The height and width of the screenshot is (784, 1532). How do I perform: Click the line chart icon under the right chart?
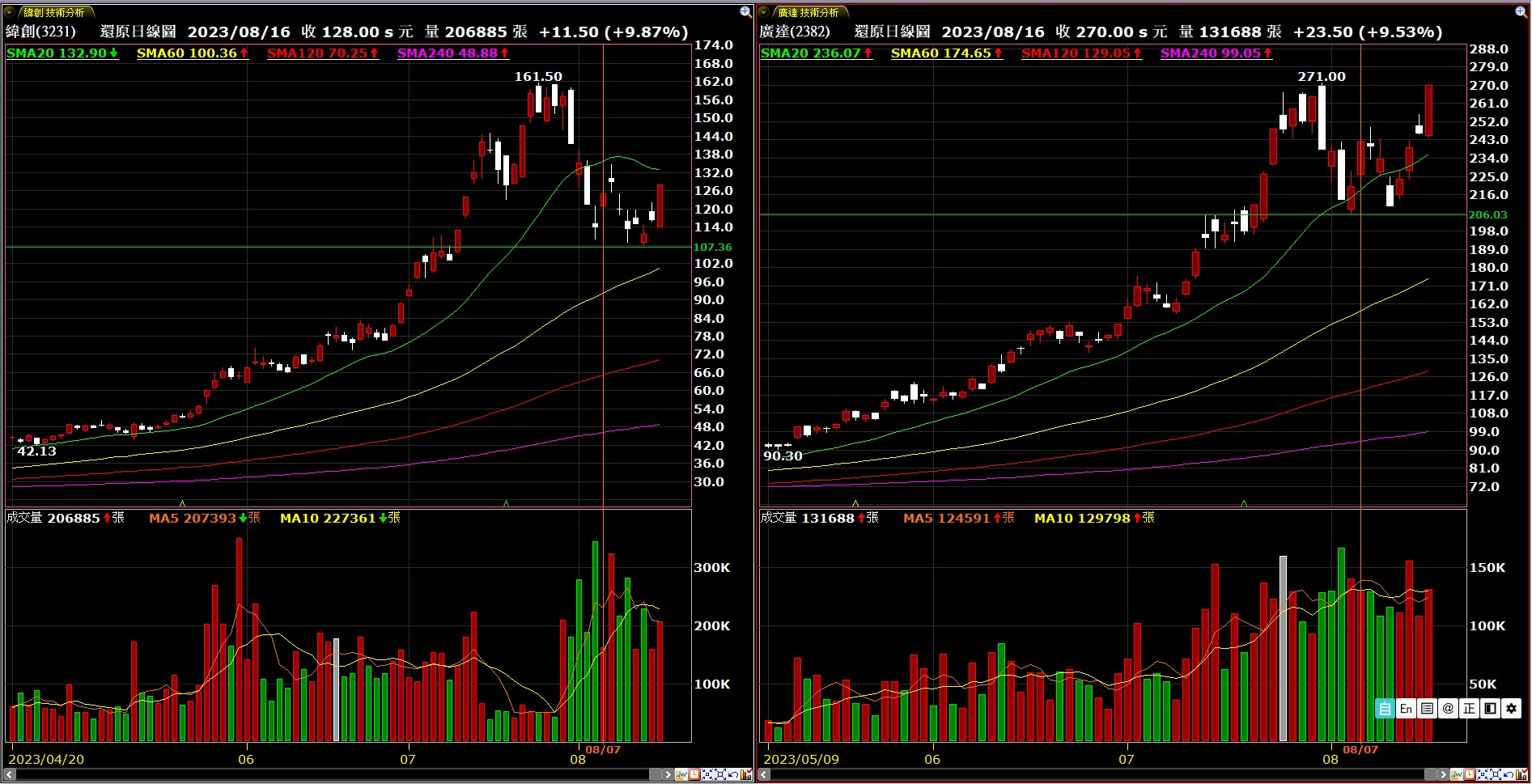click(x=1457, y=774)
